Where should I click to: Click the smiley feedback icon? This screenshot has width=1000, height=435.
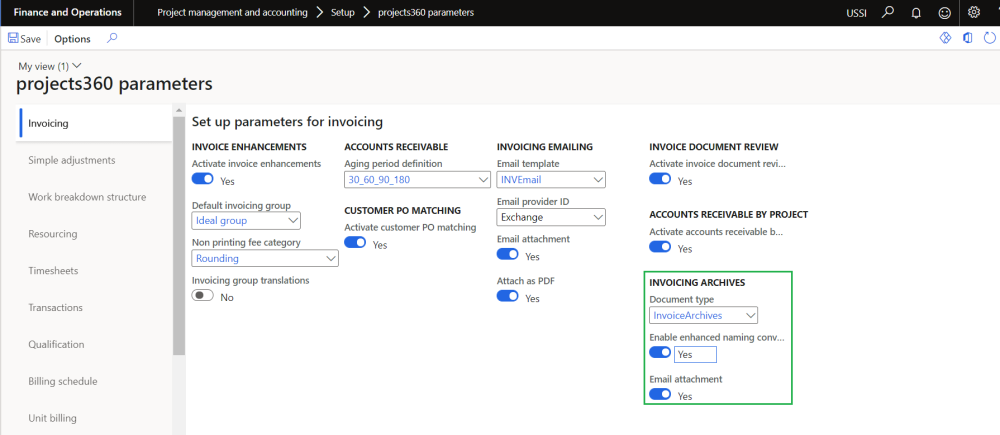click(x=944, y=12)
